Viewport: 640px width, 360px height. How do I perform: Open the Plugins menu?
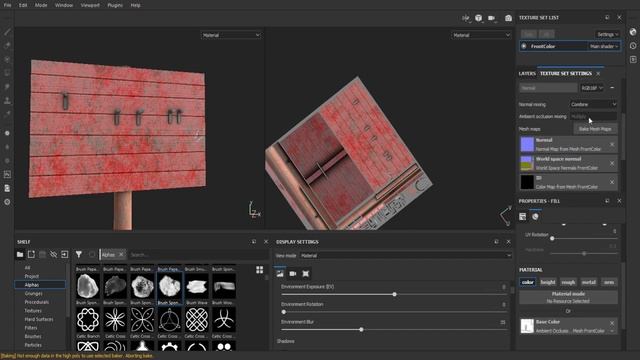click(115, 5)
